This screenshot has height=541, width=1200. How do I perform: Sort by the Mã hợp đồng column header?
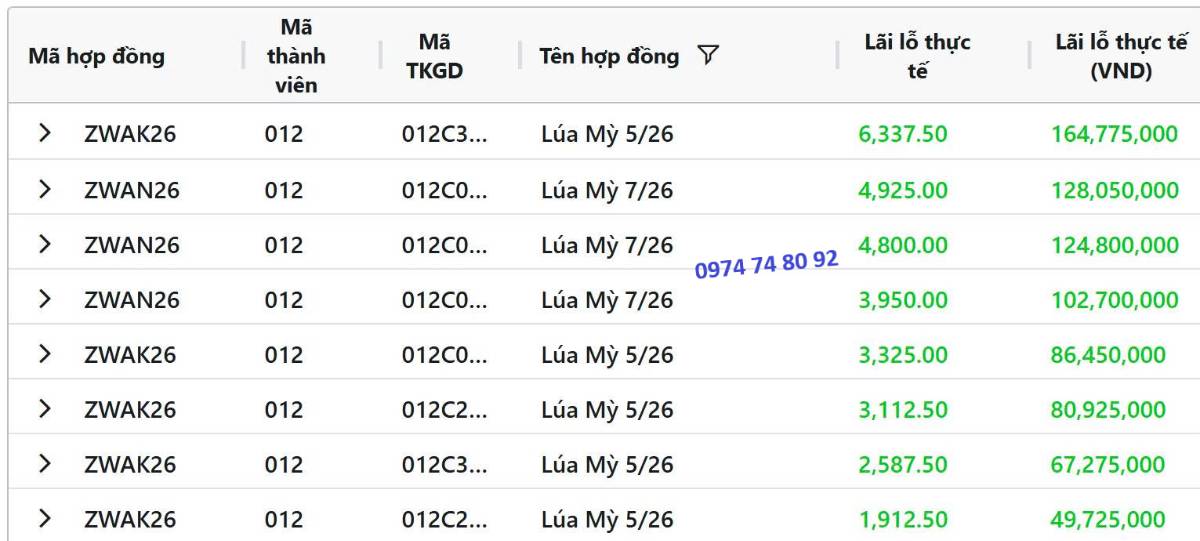[96, 56]
